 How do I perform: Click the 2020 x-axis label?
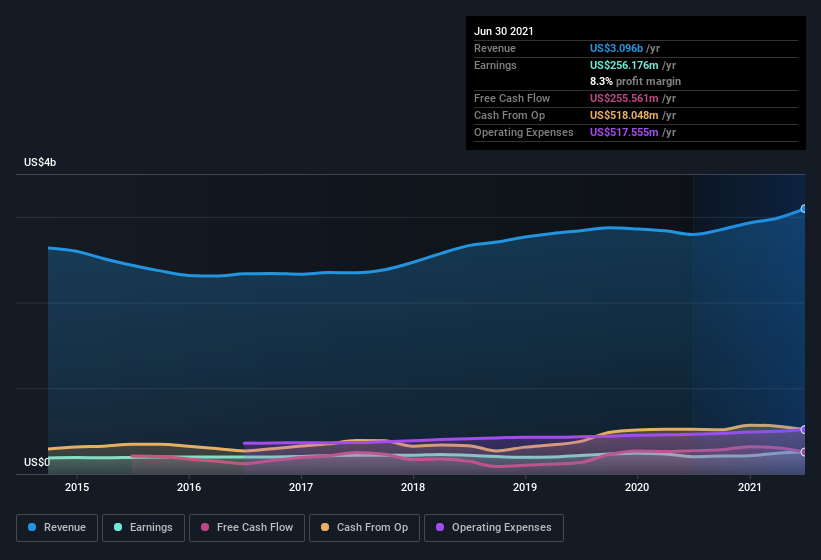tap(637, 487)
